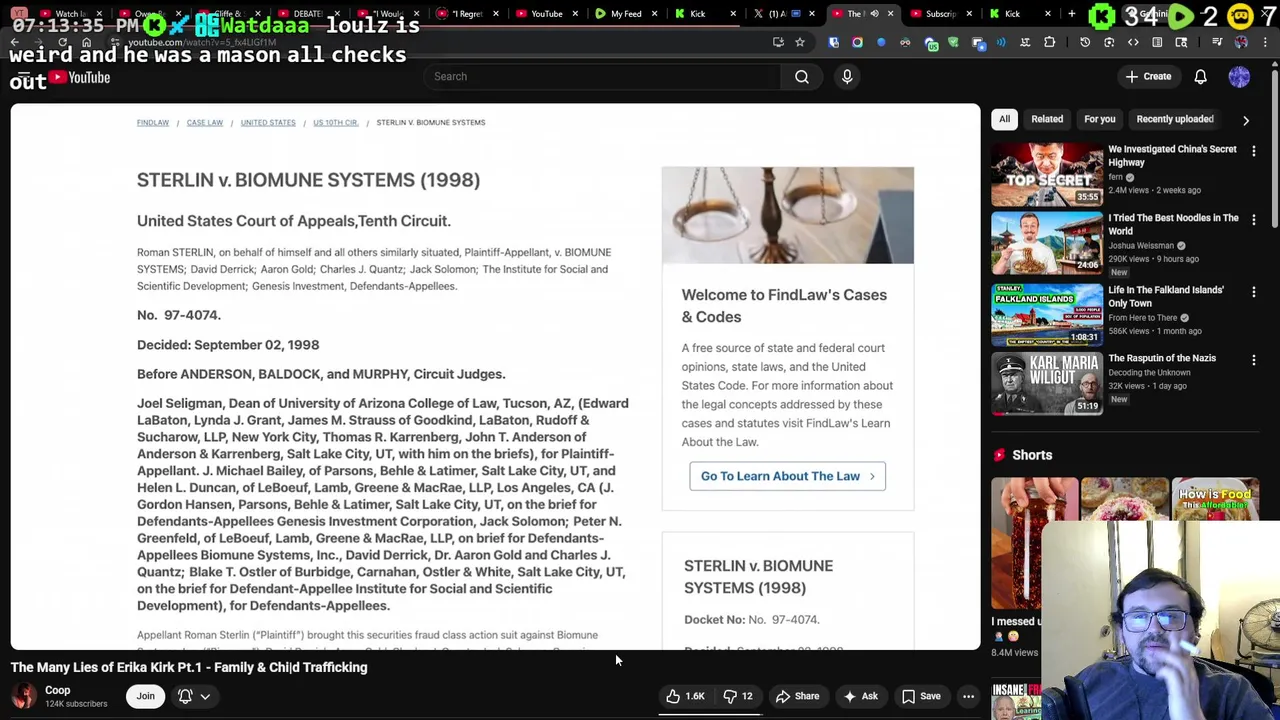
Task: Open the YouTube account avatar menu
Action: (x=1239, y=77)
